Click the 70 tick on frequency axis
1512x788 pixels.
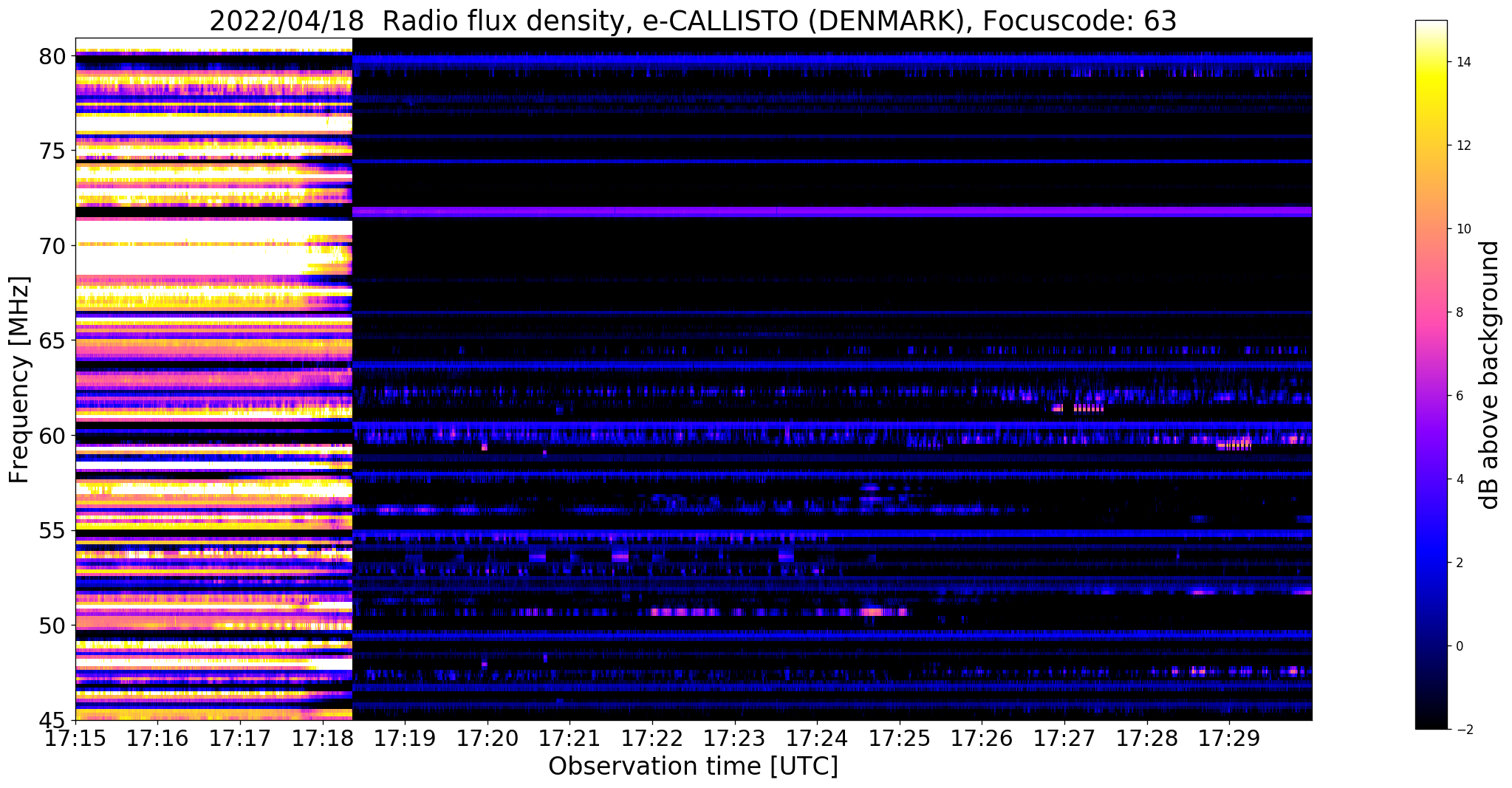(x=52, y=246)
